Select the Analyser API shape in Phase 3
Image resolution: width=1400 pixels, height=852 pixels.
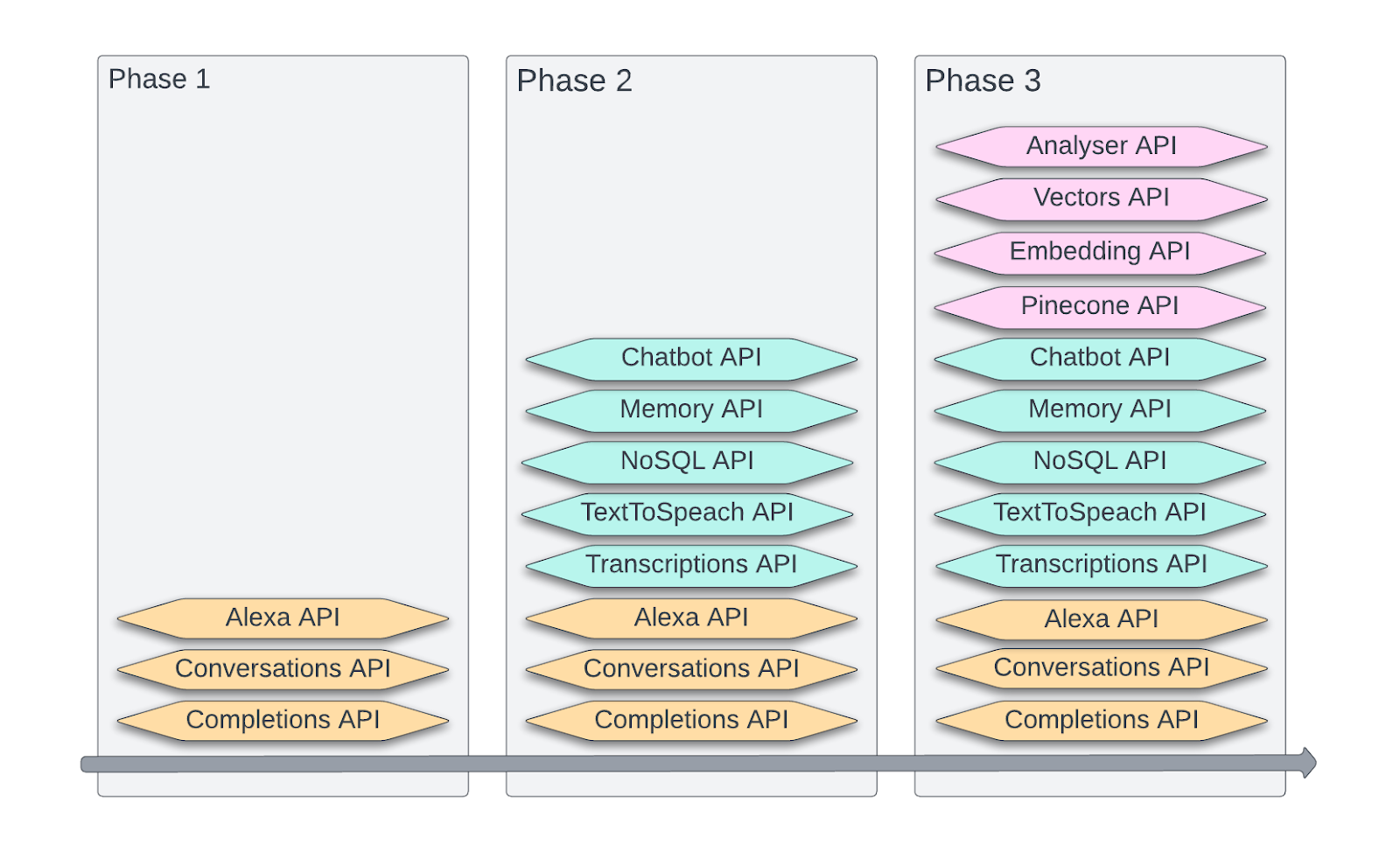point(1101,146)
